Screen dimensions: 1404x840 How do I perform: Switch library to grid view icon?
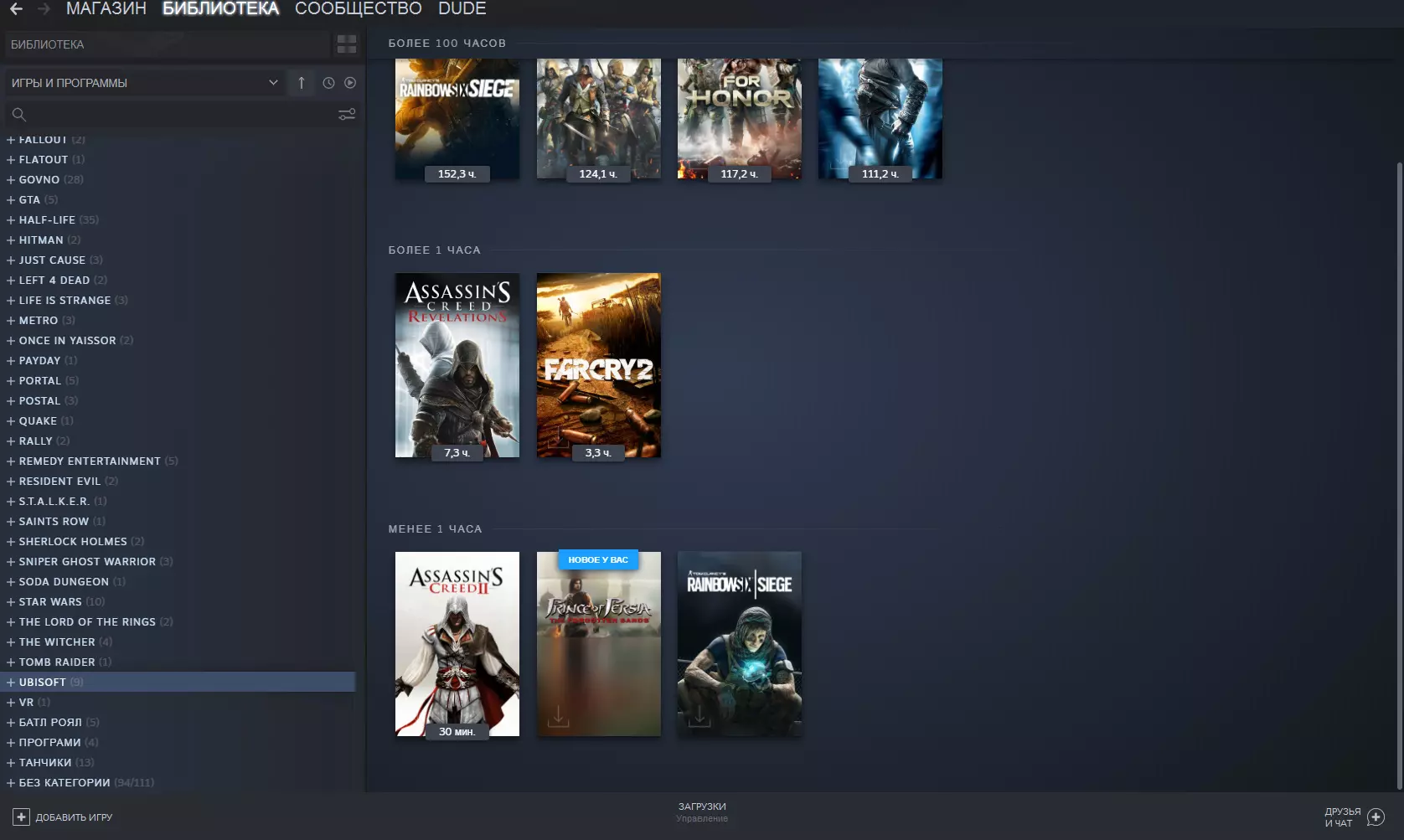[347, 44]
